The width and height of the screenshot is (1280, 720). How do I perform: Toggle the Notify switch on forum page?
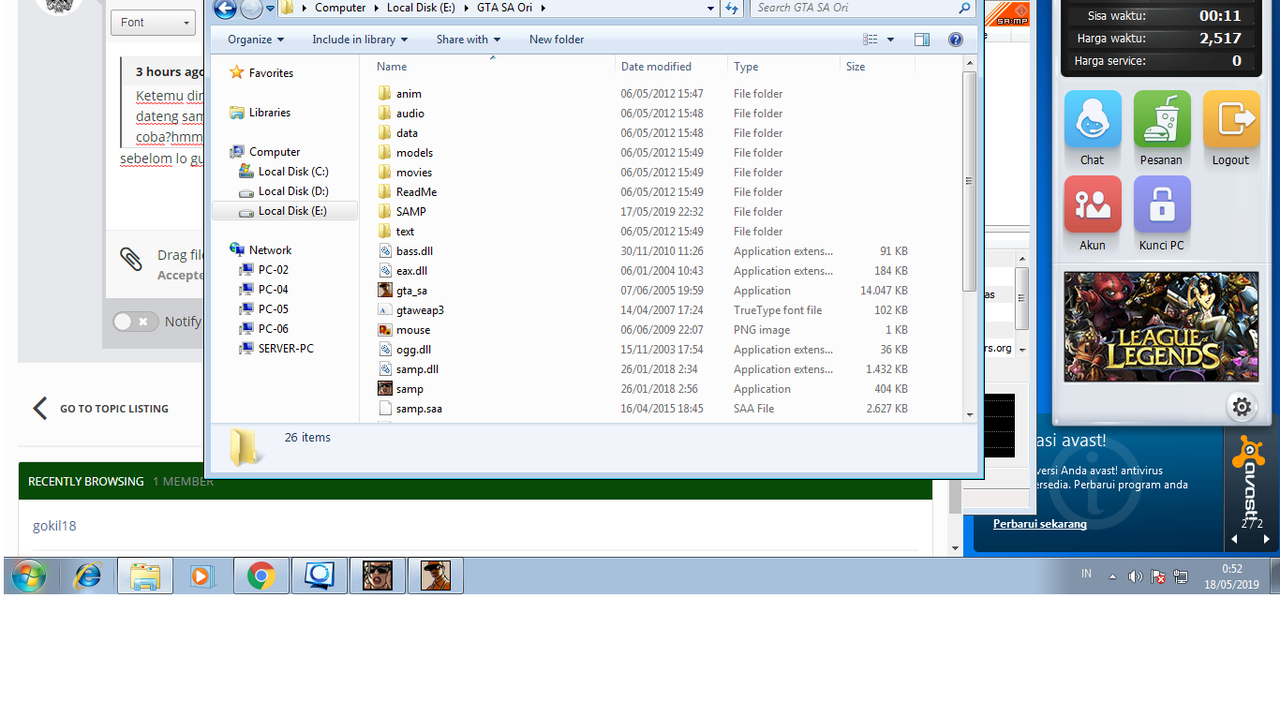point(135,322)
